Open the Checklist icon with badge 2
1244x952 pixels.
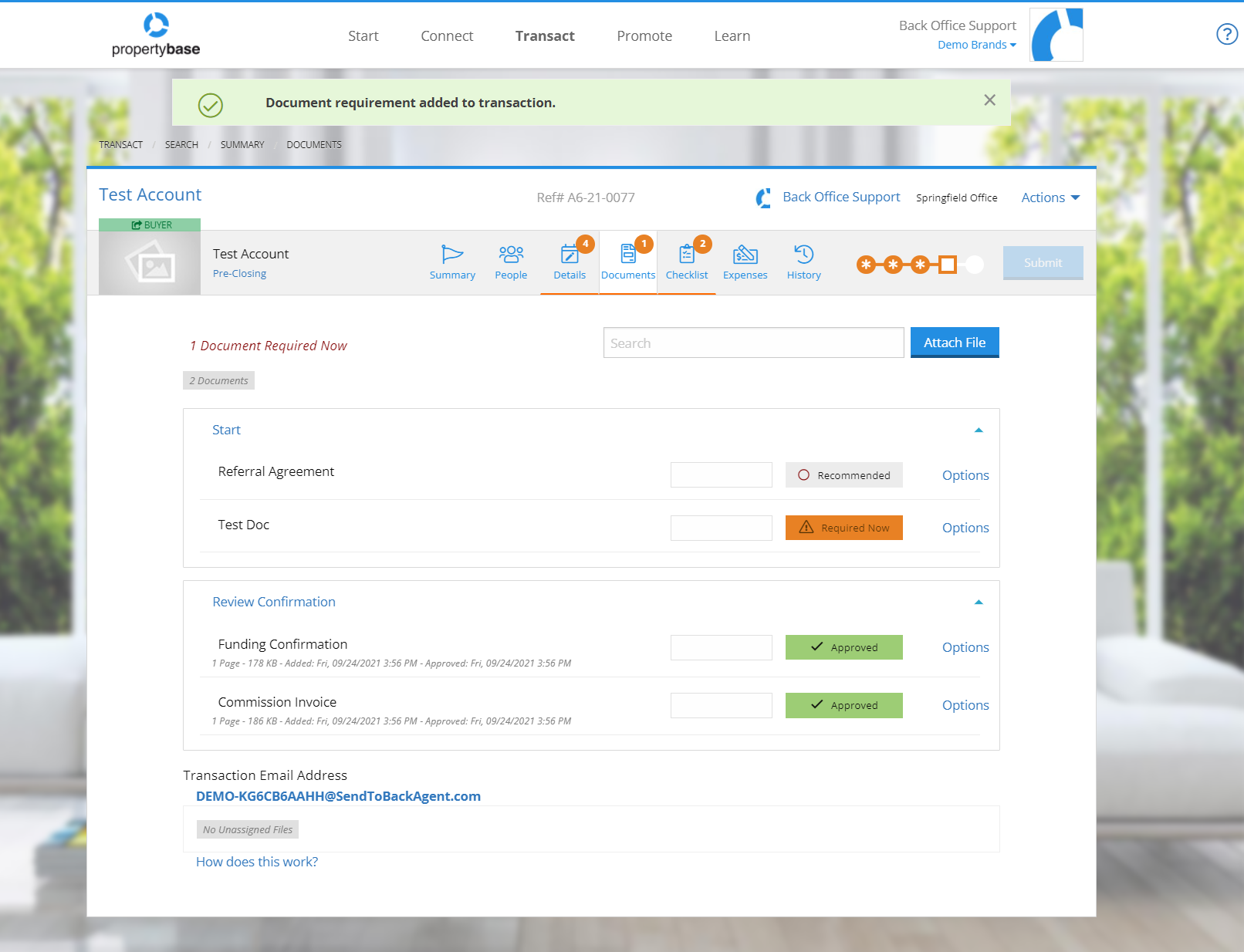click(687, 255)
